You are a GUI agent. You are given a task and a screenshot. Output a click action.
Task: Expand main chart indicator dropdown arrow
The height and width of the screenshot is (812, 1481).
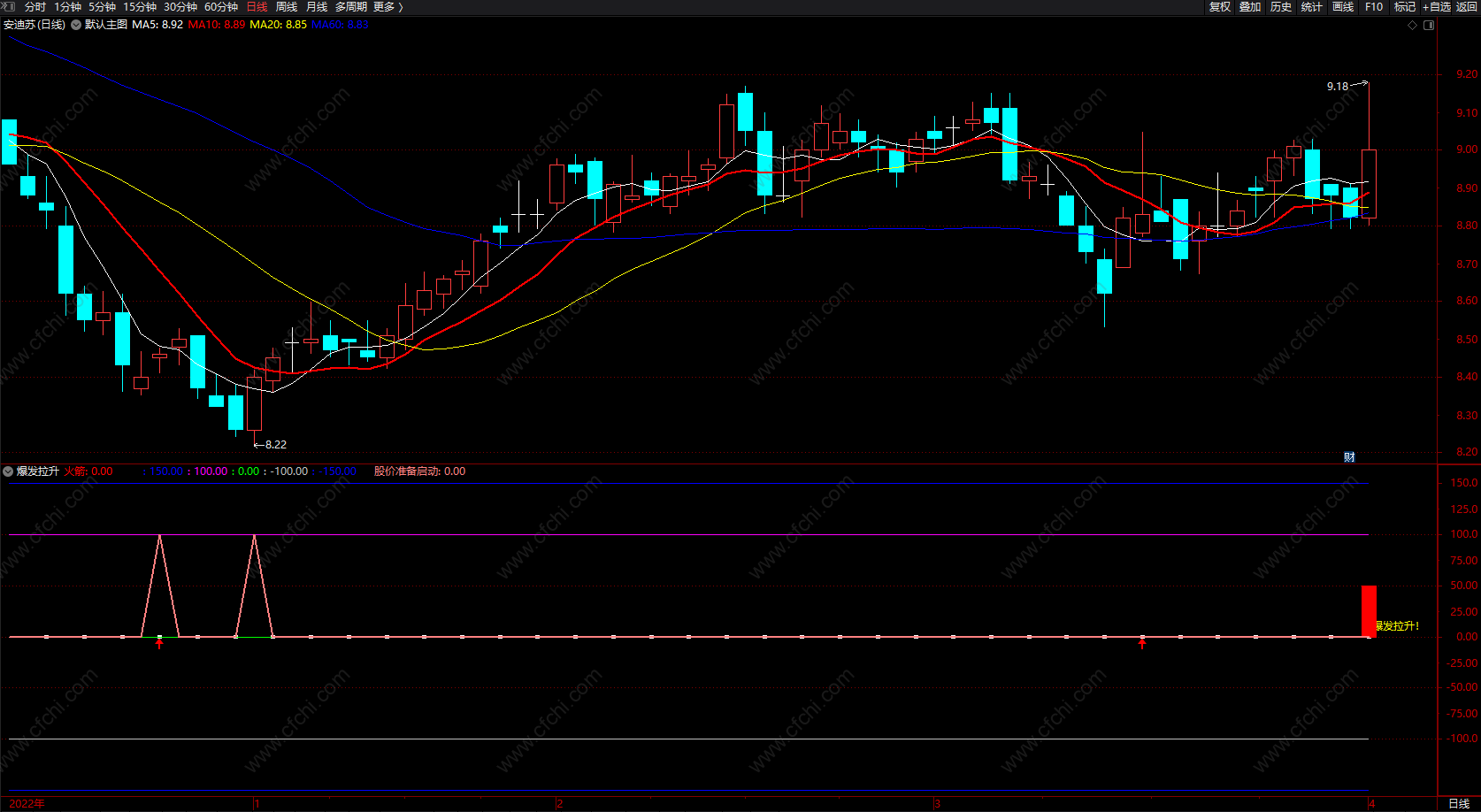coord(76,25)
